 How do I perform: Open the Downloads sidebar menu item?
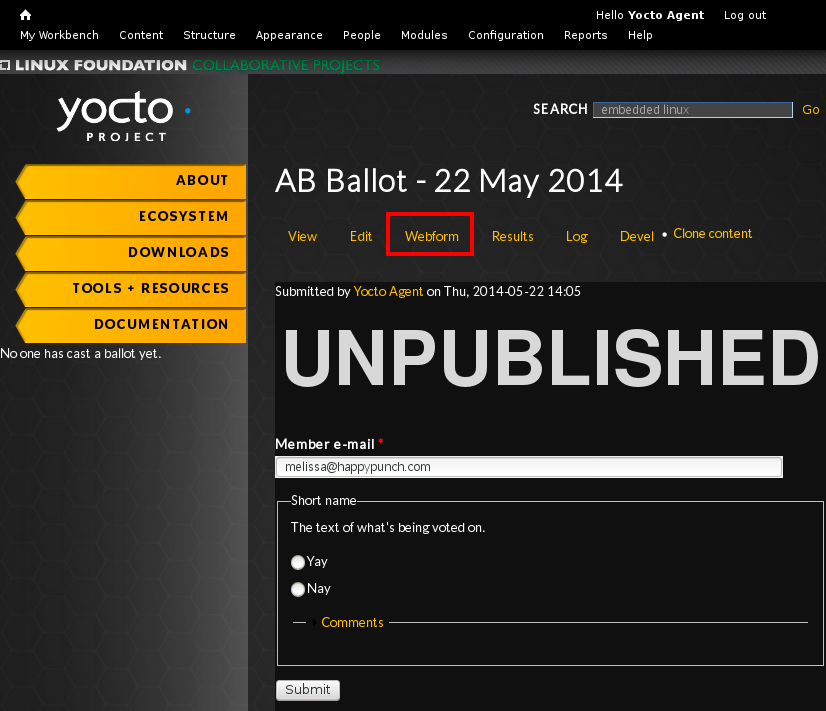pyautogui.click(x=132, y=253)
